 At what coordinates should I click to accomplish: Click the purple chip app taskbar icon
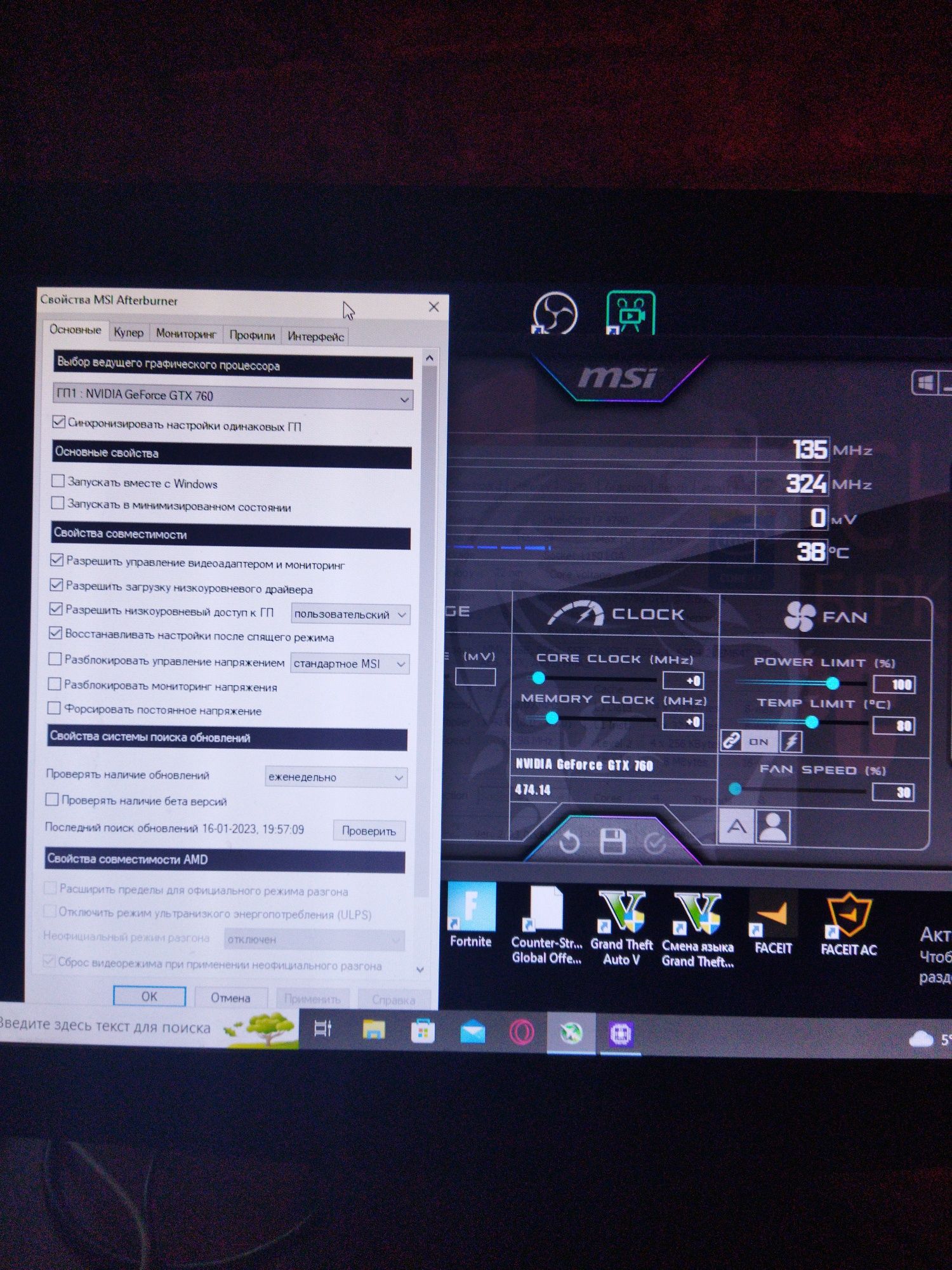(x=621, y=1035)
